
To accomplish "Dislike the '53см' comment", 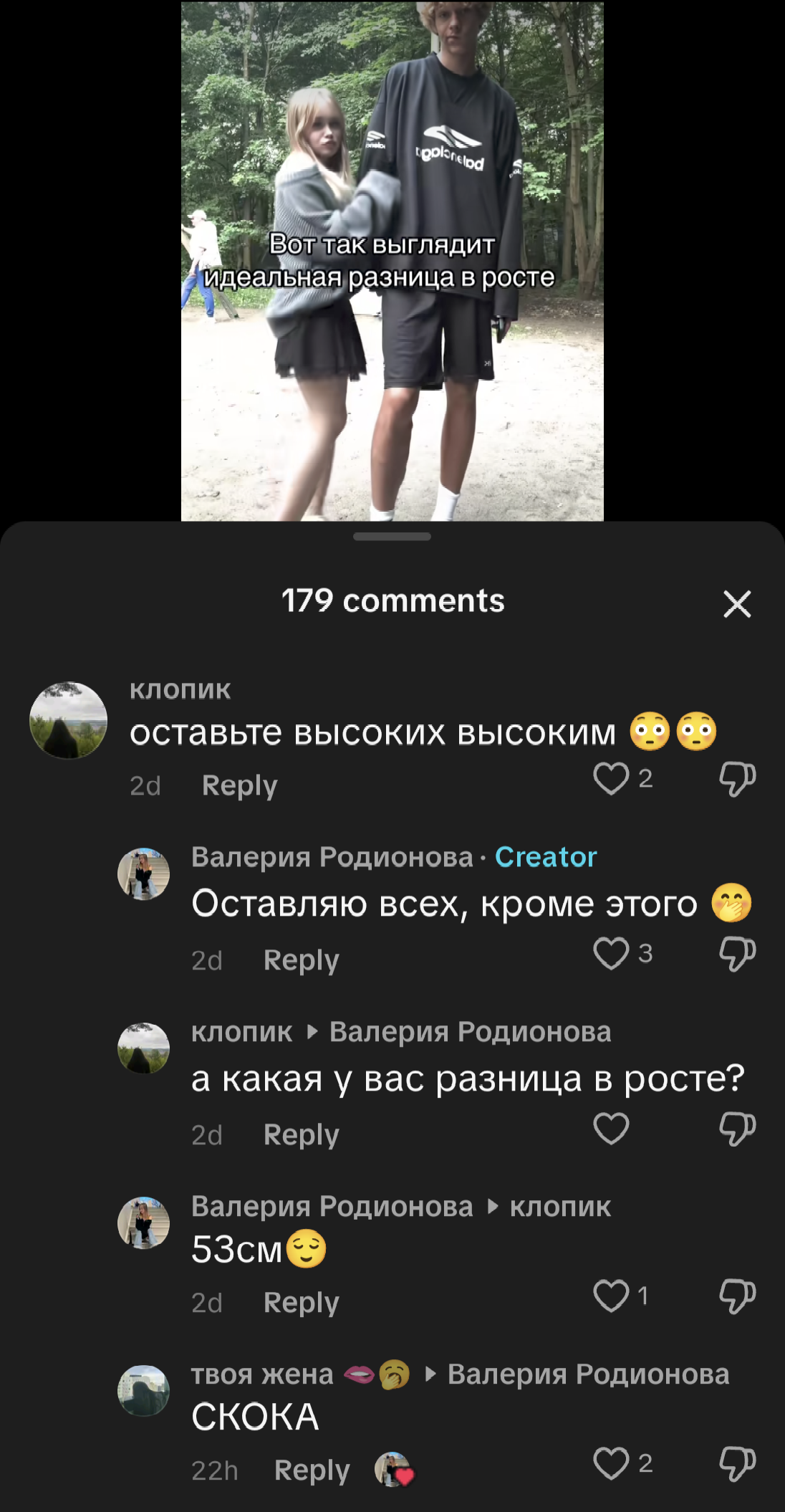I will tap(737, 1296).
